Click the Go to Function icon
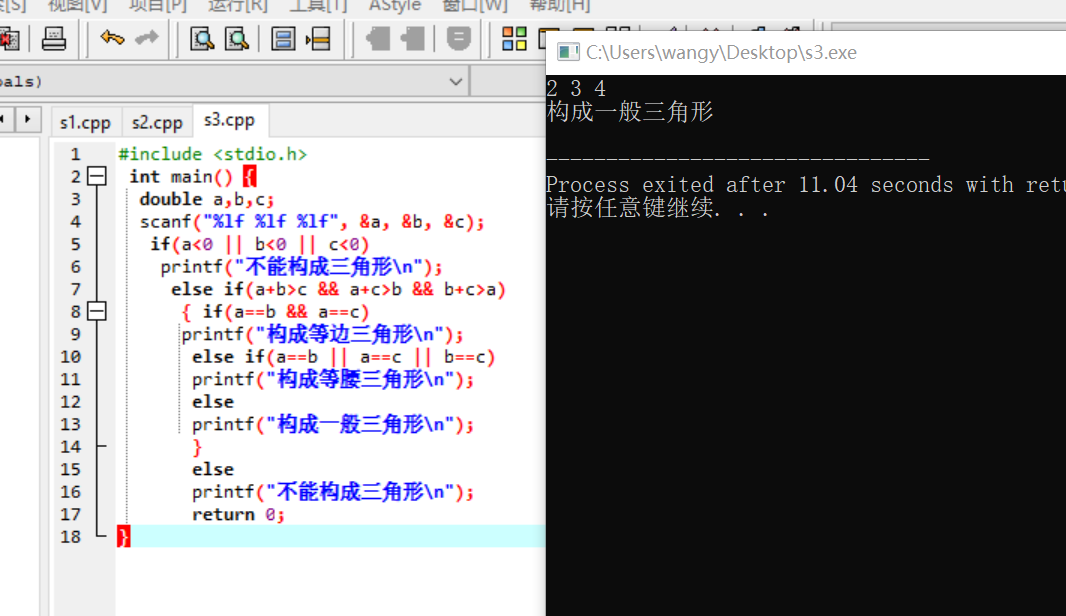The image size is (1066, 616). 283,39
